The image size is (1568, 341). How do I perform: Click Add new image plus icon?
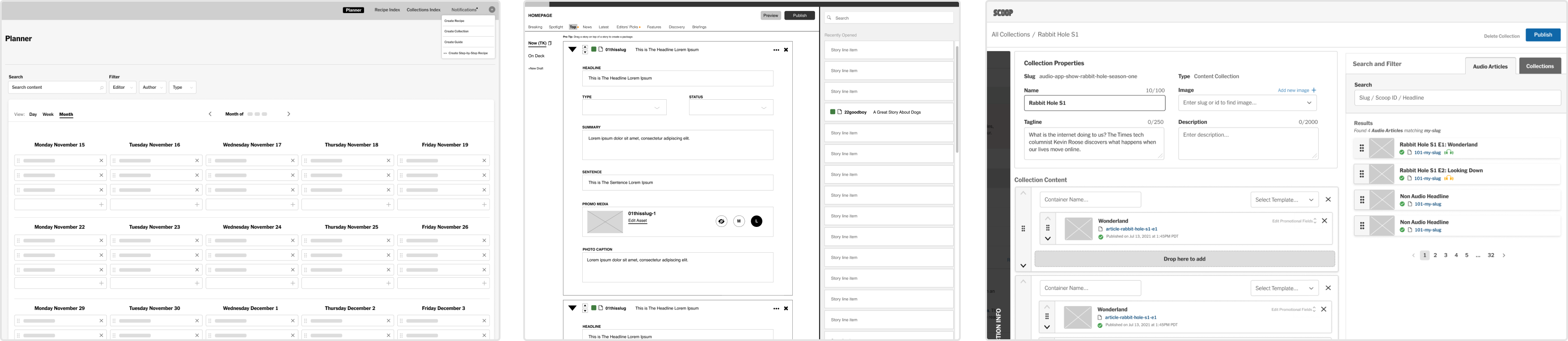click(x=1313, y=90)
